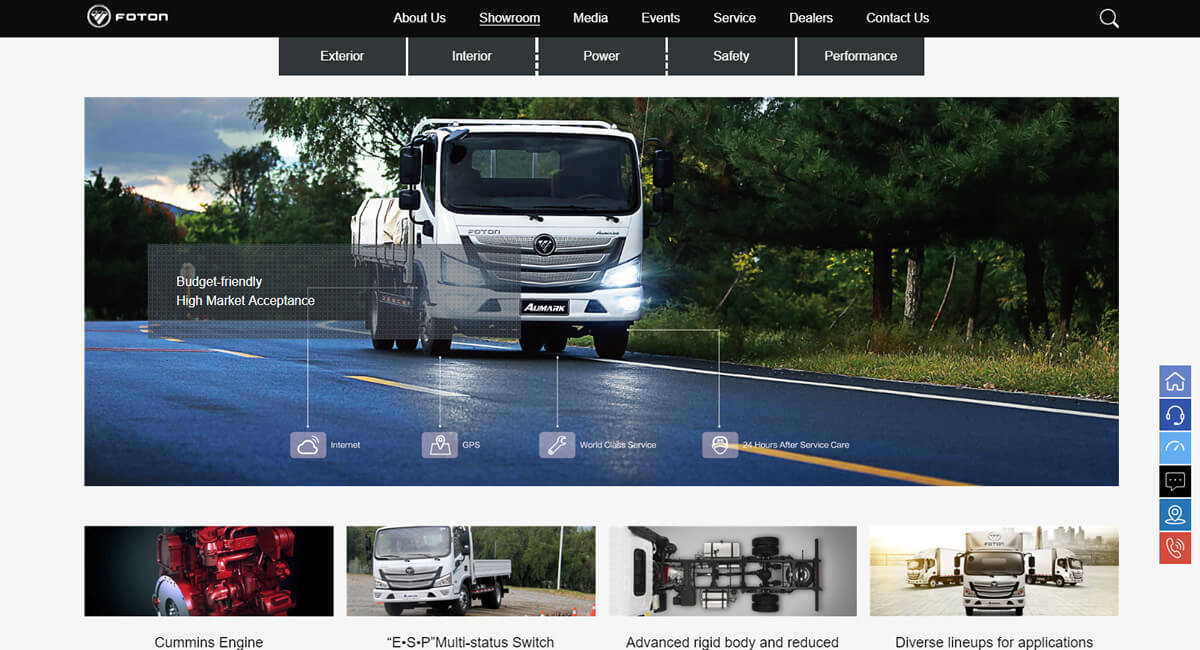Click the speedometer gauge side icon

click(x=1175, y=448)
